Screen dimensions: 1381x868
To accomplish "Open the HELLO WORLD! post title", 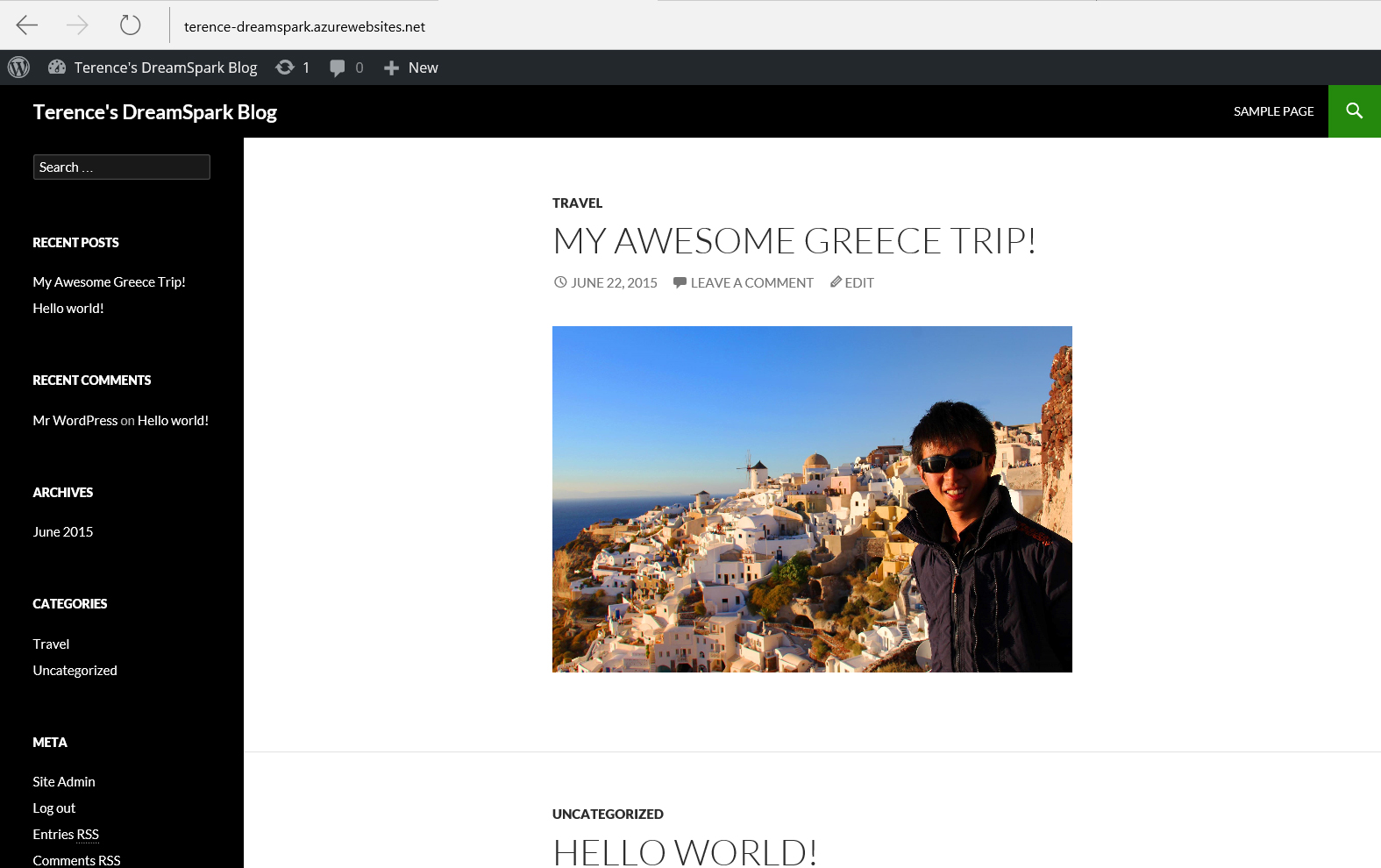I will pyautogui.click(x=685, y=852).
